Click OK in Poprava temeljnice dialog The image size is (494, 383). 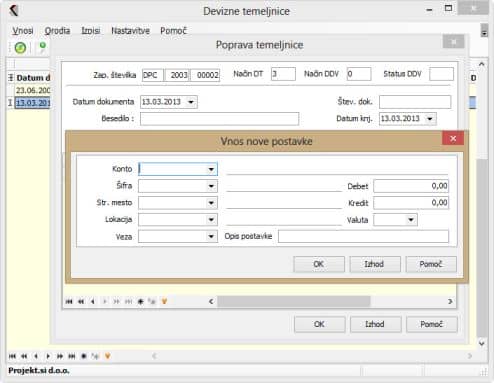pyautogui.click(x=319, y=324)
